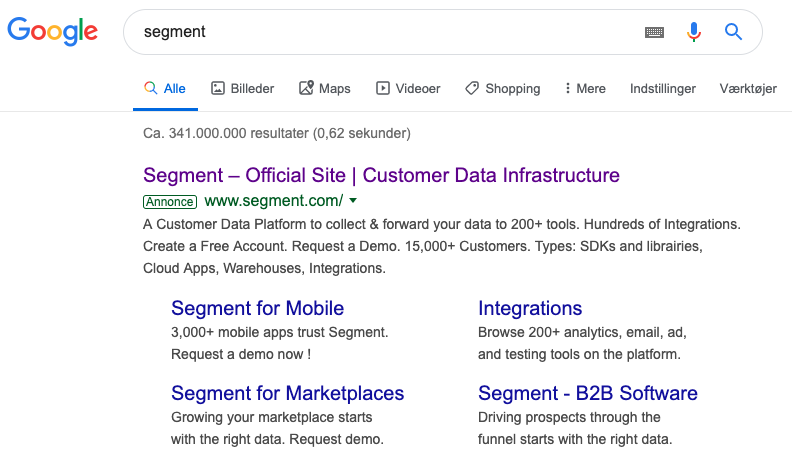Click '3,000+ mobile apps trust Segment' text
Viewport: 792px width, 469px height.
pos(279,332)
